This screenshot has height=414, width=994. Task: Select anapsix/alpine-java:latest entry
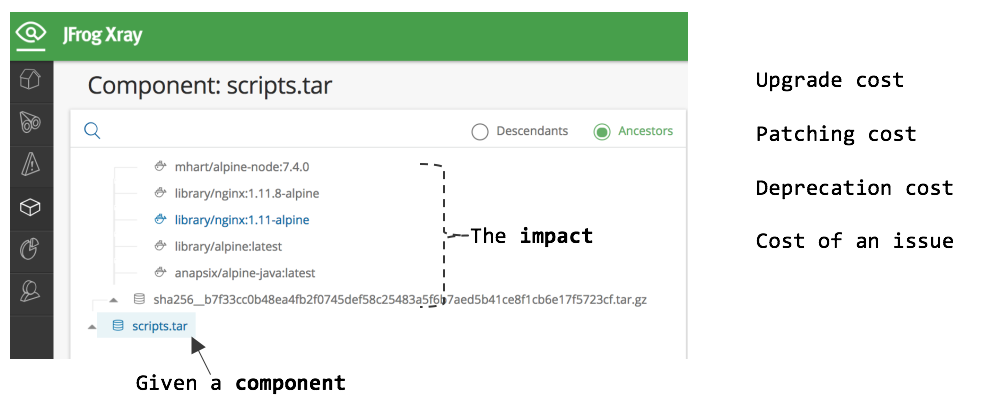[245, 272]
